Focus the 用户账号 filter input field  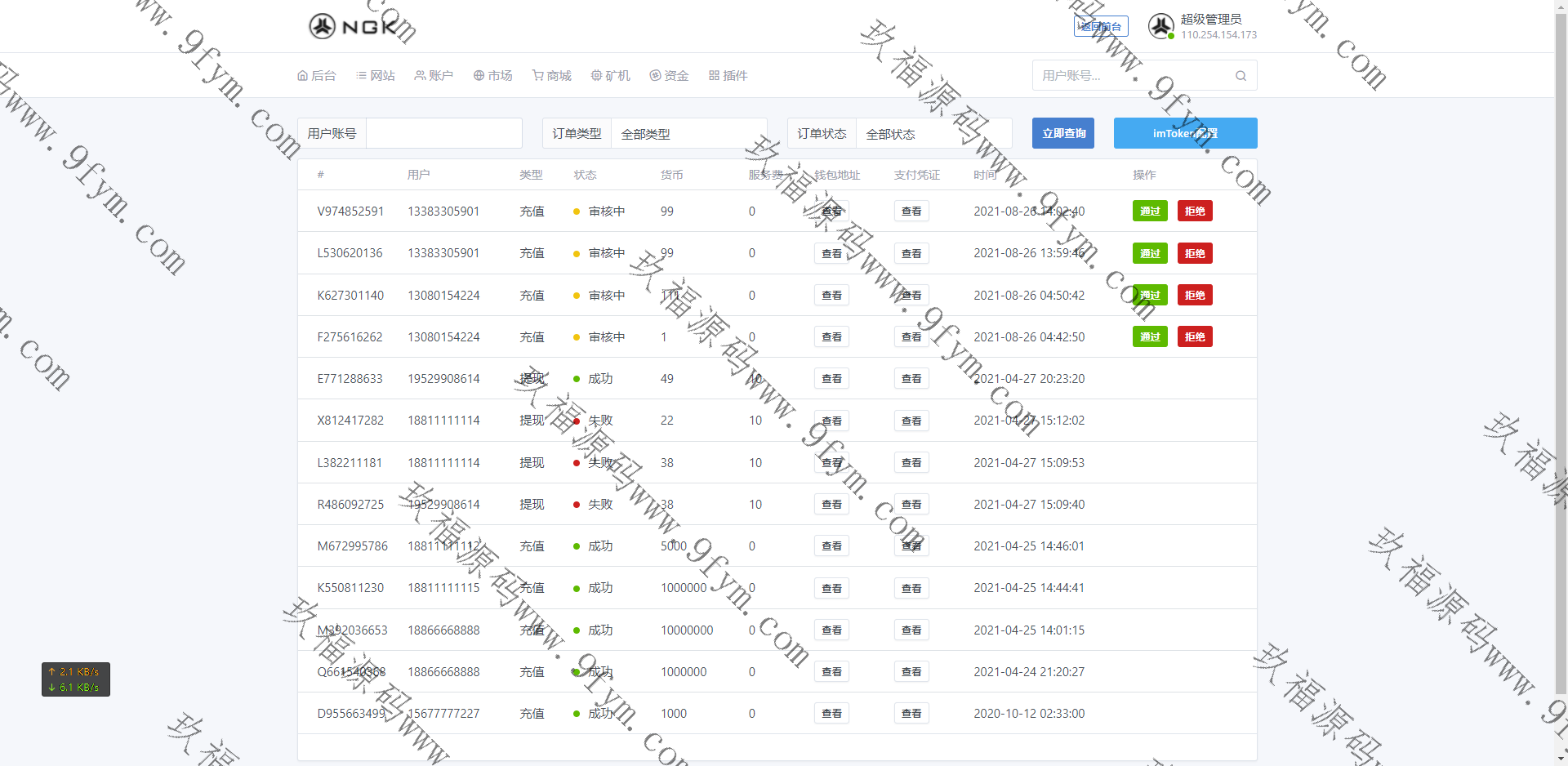pos(443,133)
